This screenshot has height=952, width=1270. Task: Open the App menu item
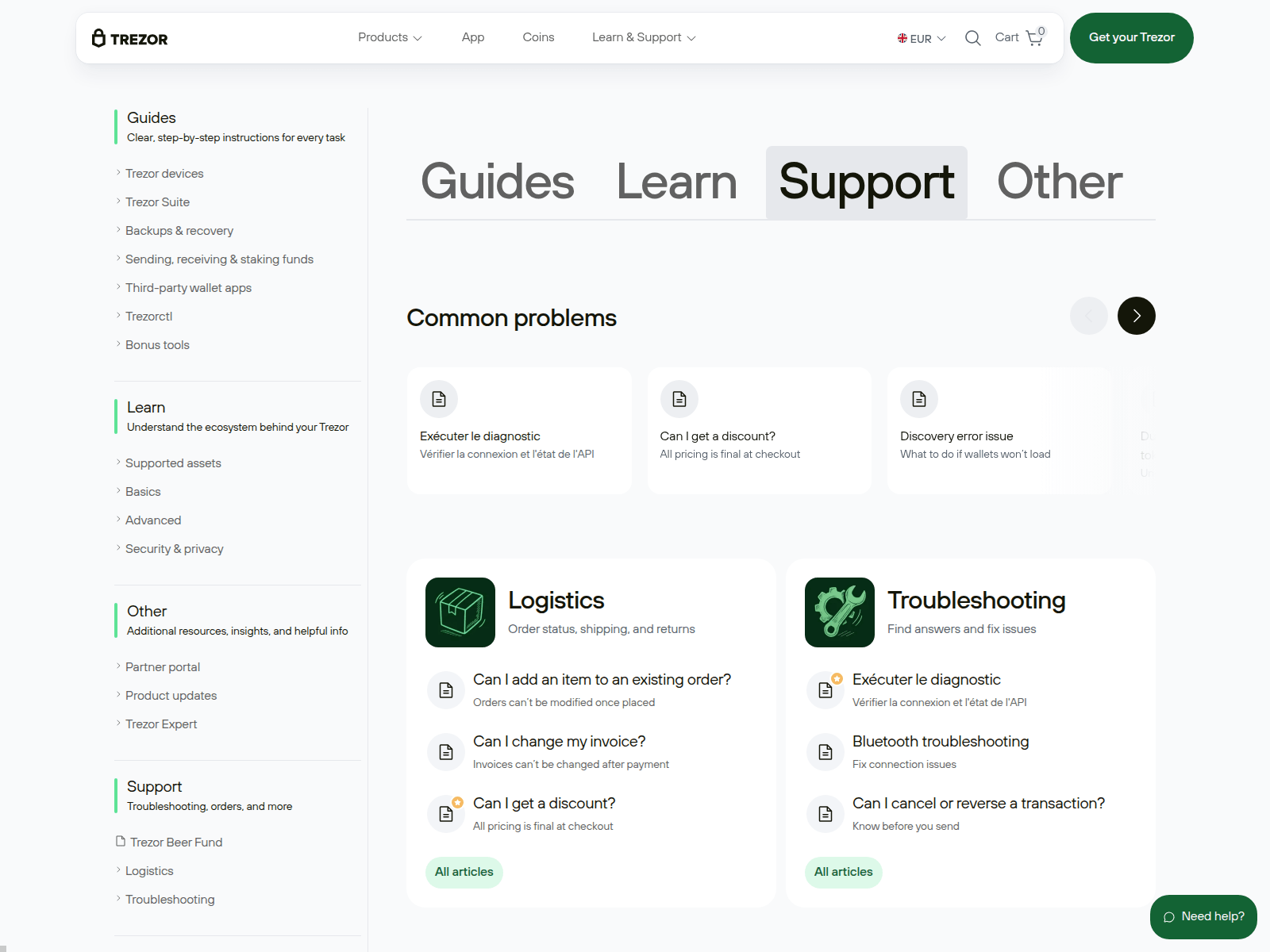pos(473,37)
